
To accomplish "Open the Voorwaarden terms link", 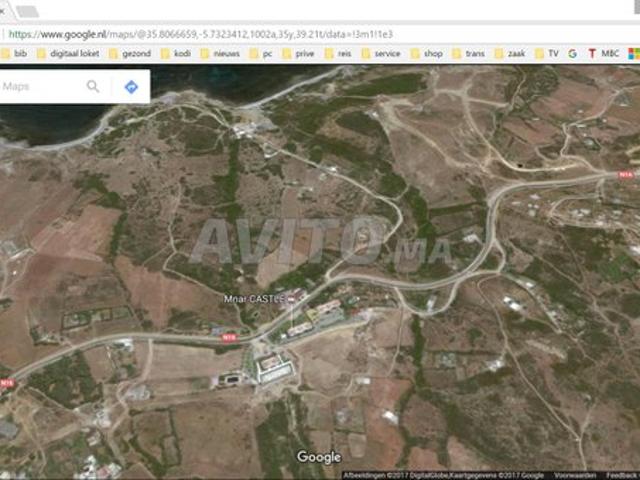I will [579, 475].
